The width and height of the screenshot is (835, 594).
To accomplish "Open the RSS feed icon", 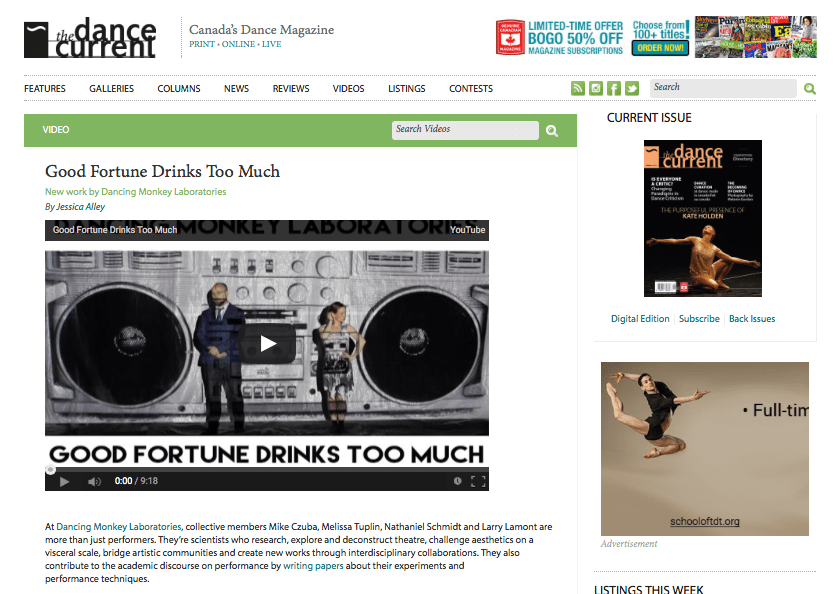I will pos(578,88).
